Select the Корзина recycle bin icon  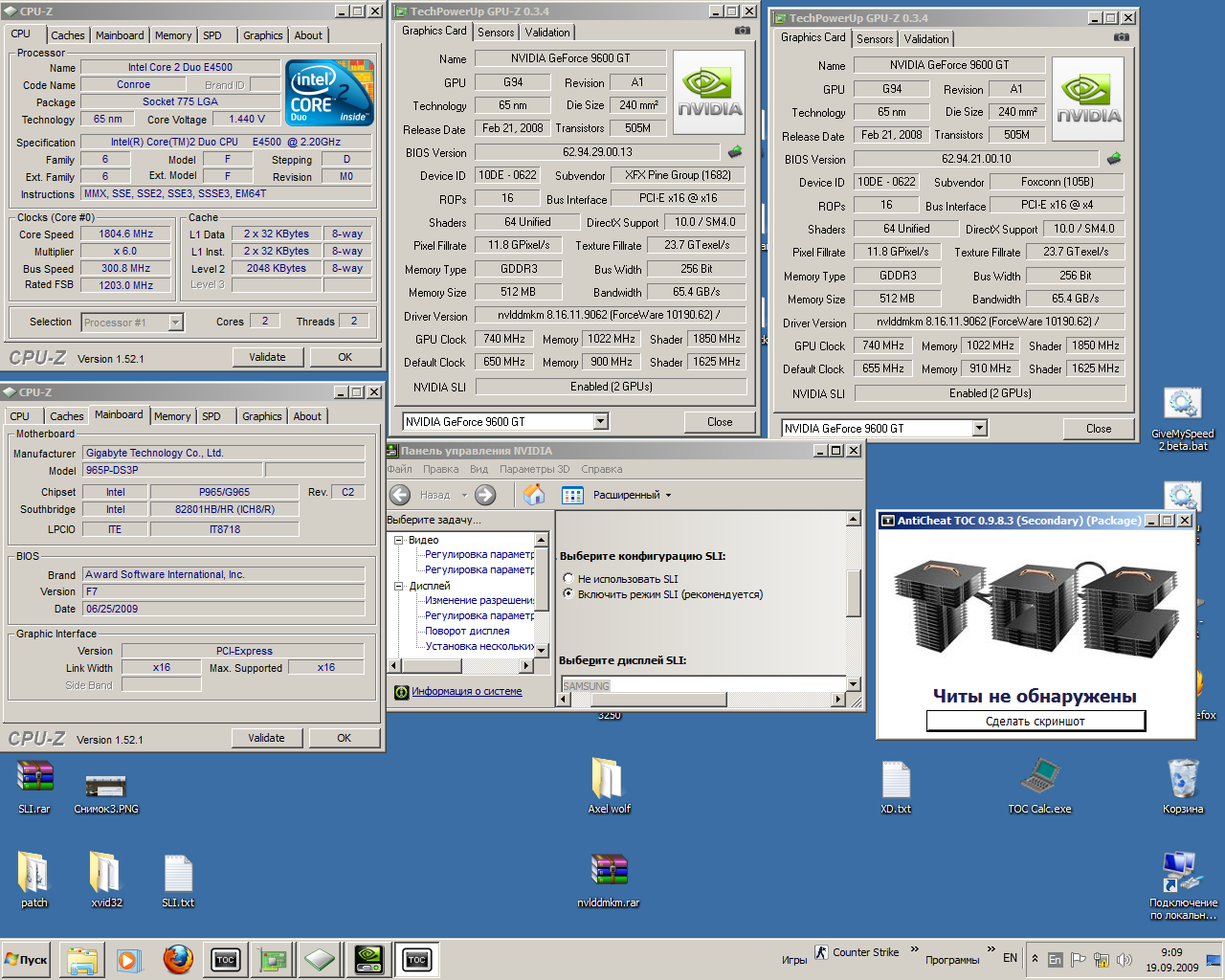pos(1183,786)
